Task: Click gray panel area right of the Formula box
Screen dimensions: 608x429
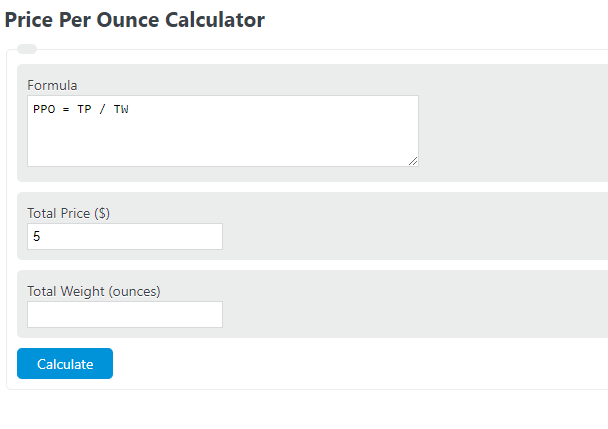Action: click(512, 123)
